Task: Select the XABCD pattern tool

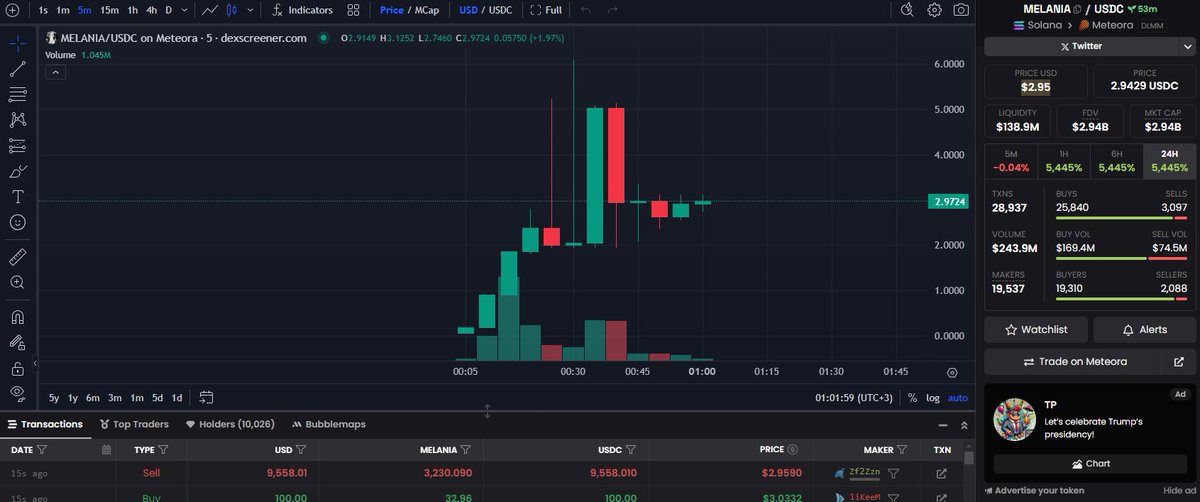Action: tap(17, 120)
